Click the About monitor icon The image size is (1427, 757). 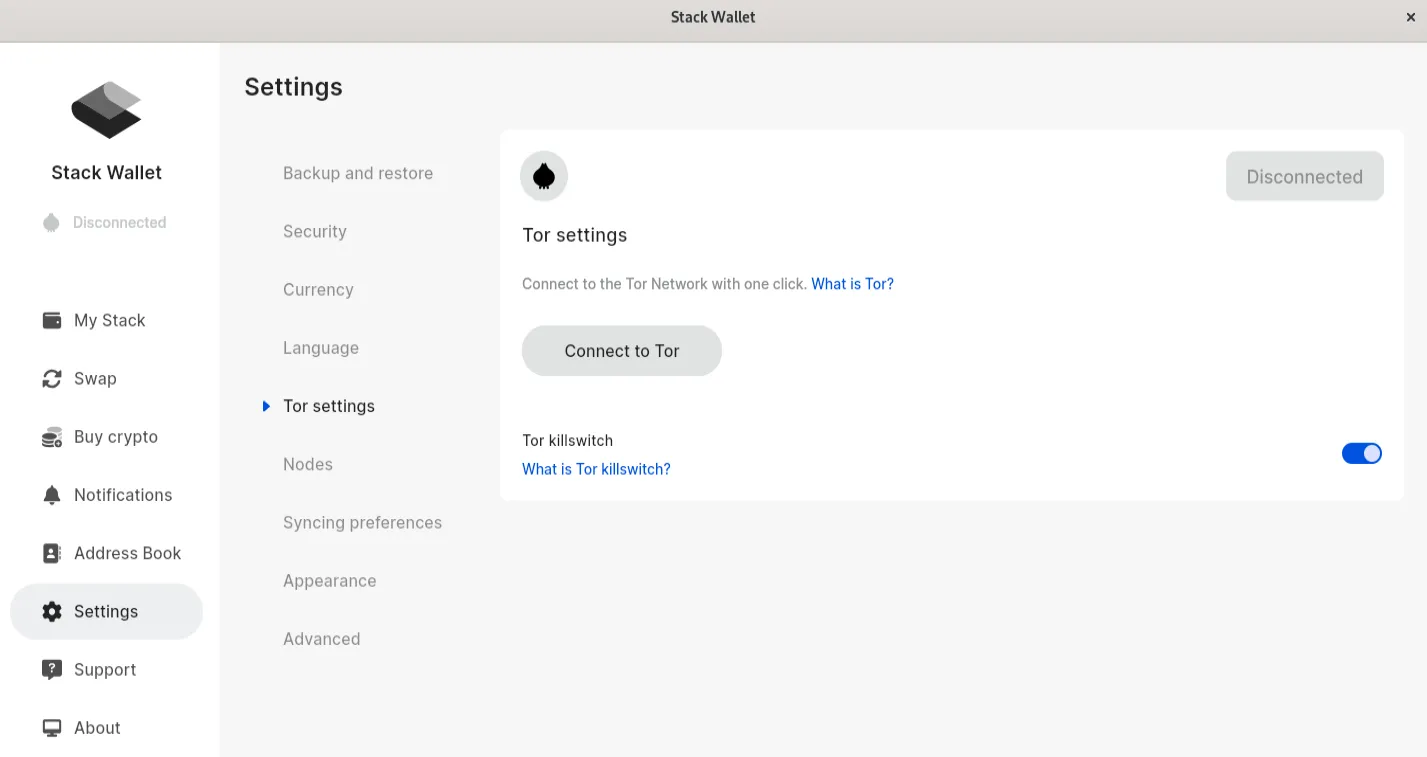click(x=52, y=728)
